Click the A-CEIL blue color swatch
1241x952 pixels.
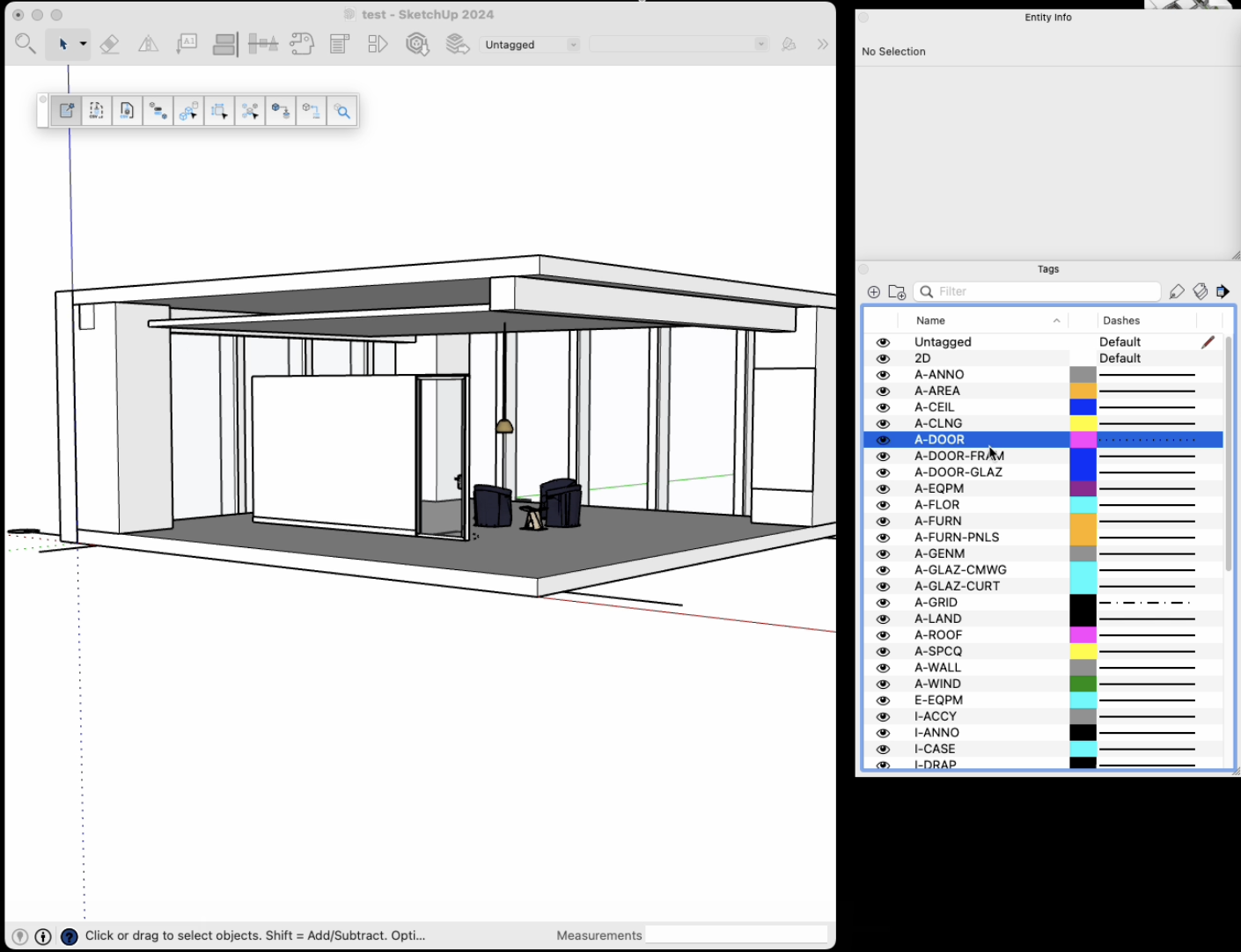(1083, 407)
